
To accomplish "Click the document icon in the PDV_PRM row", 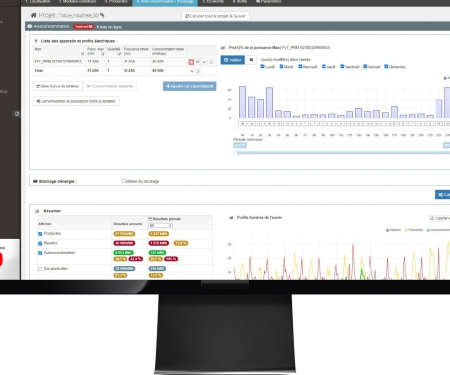I will point(211,62).
